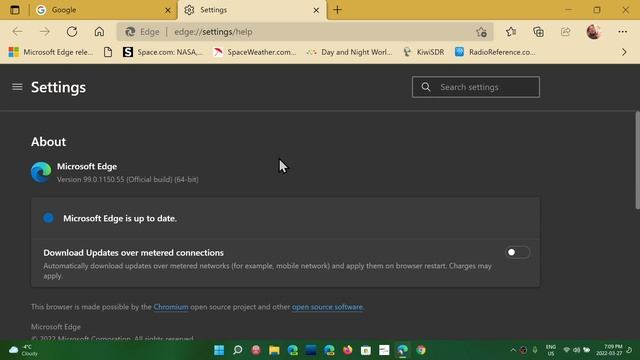Open Microsoft Edge release bookmark
The image size is (640, 360).
[51, 52]
